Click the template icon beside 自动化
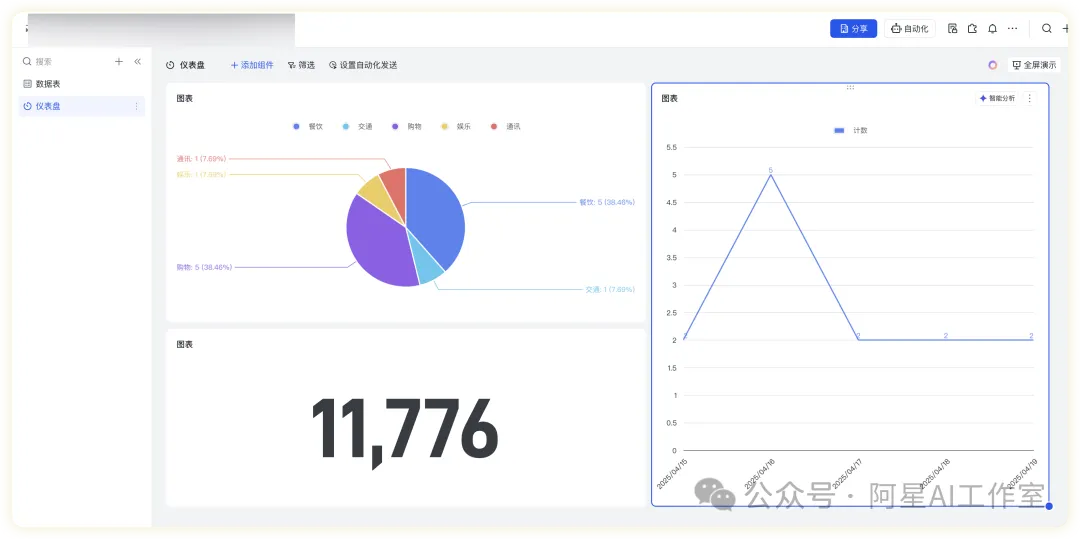 952,29
